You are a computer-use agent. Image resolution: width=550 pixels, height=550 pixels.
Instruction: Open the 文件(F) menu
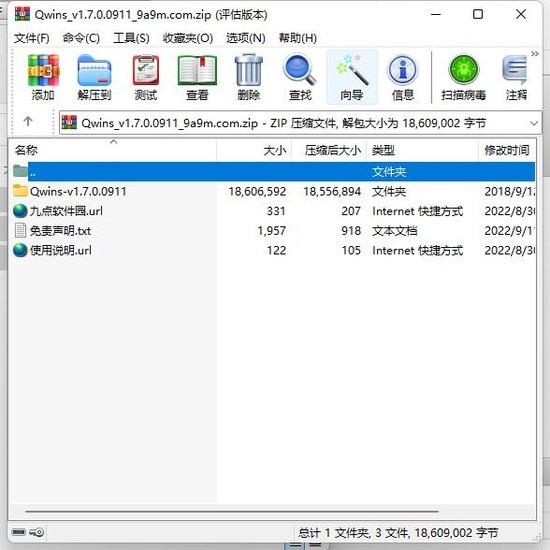tap(31, 38)
